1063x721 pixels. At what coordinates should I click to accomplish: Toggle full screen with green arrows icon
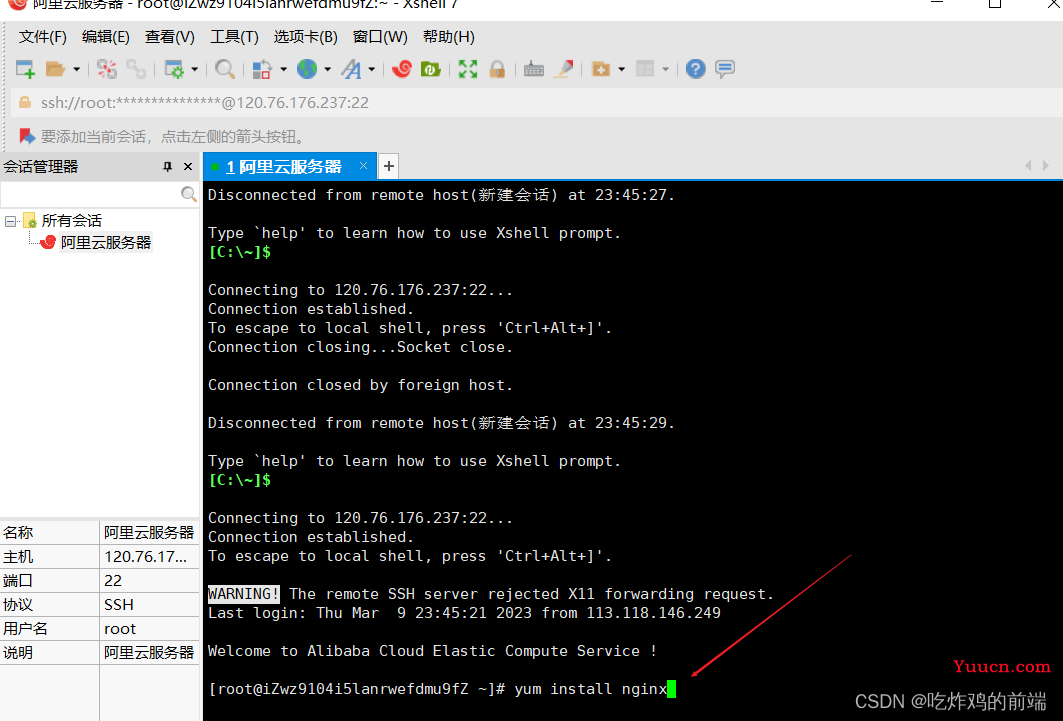468,68
